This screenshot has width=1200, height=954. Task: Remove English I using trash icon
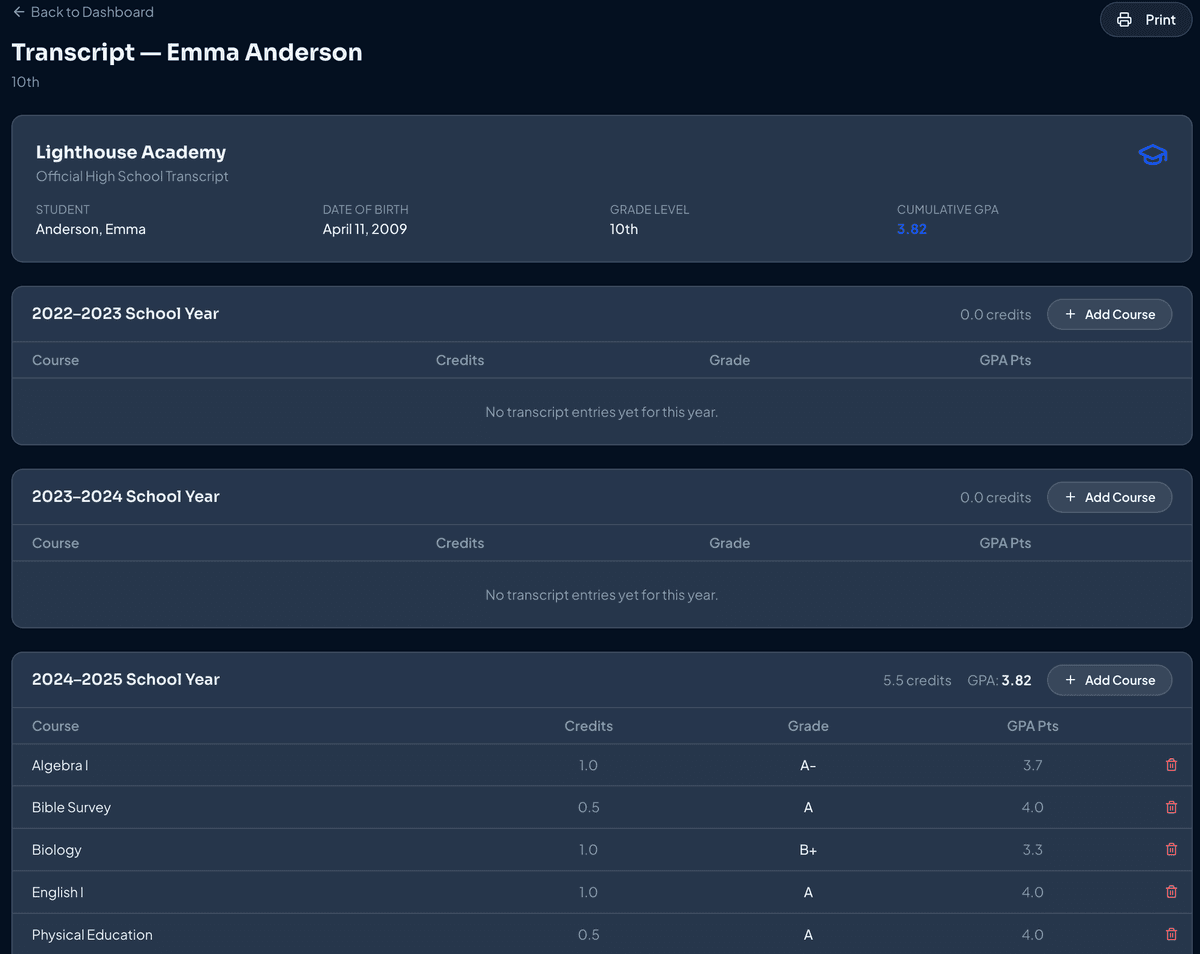point(1171,892)
